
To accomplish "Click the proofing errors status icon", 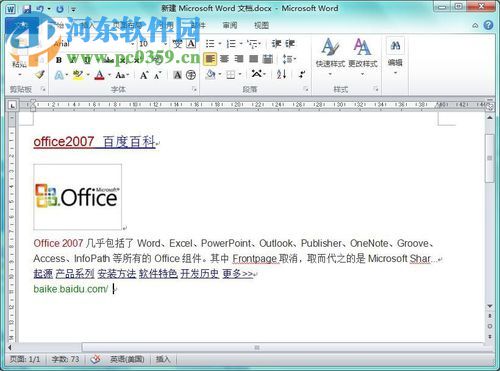I will pos(95,359).
